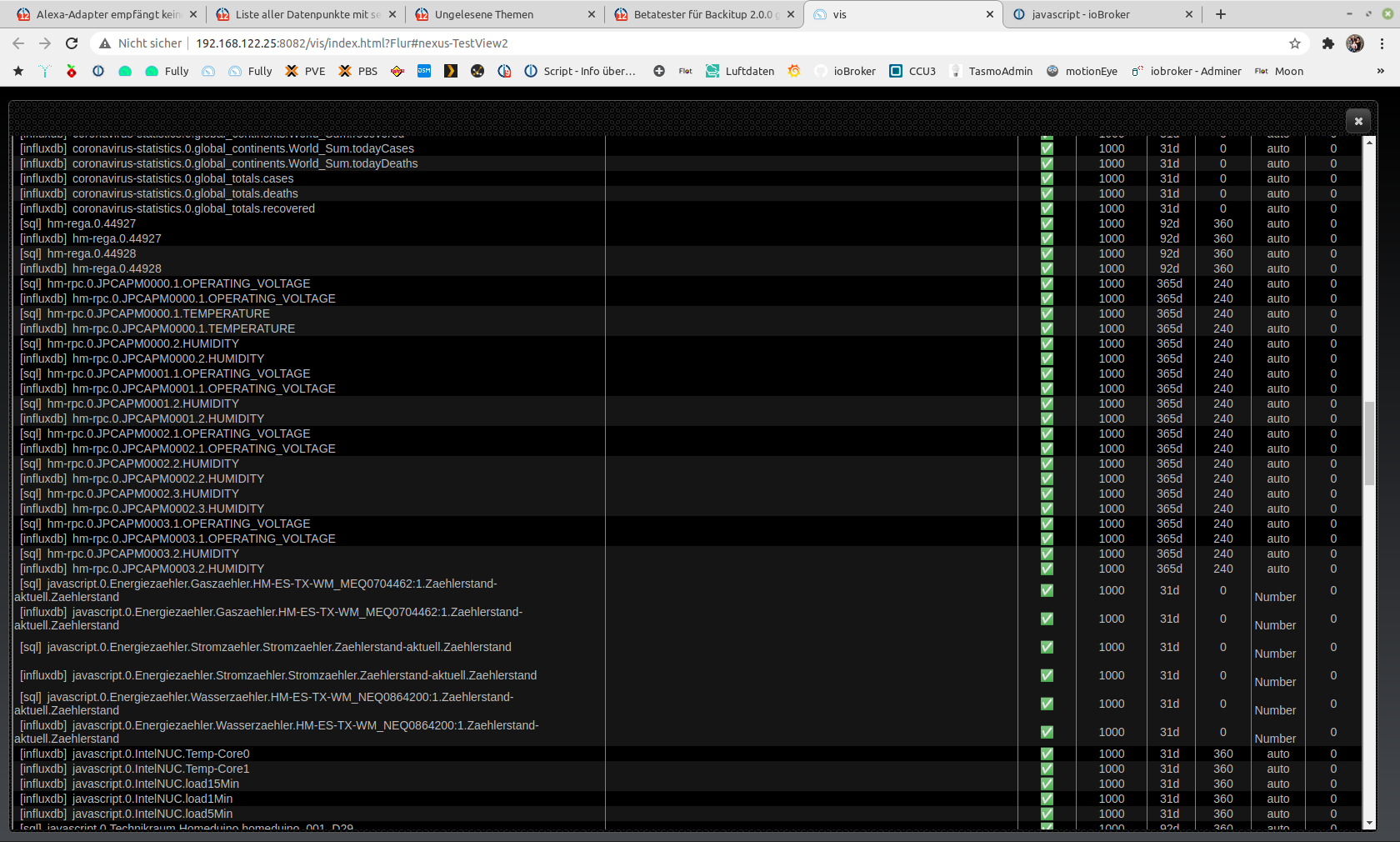This screenshot has width=1400, height=842.
Task: Select '[influxdb] ...World_Sum.todayCases' row text
Action: [217, 148]
